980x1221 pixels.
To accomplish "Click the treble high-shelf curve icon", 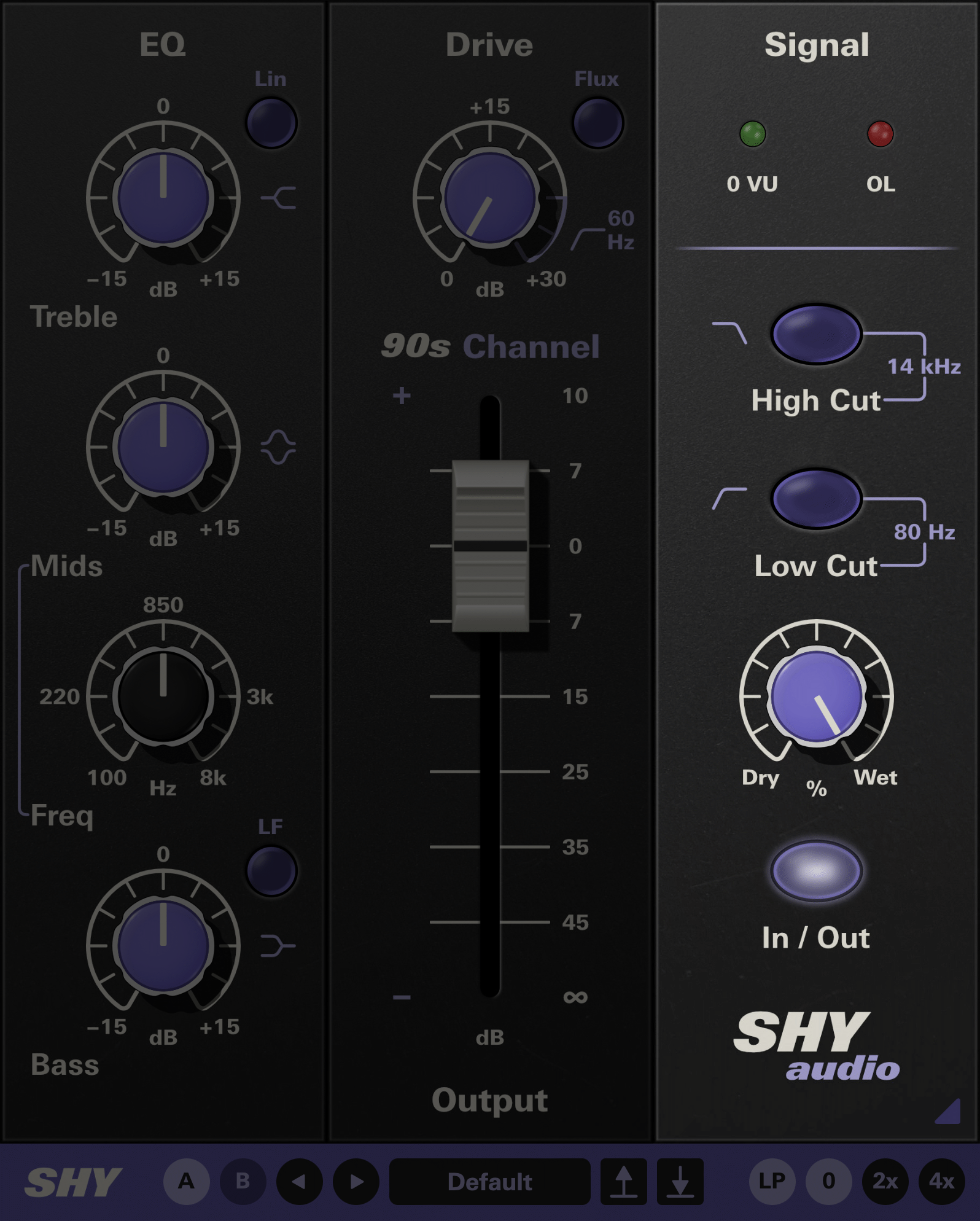I will click(x=279, y=198).
